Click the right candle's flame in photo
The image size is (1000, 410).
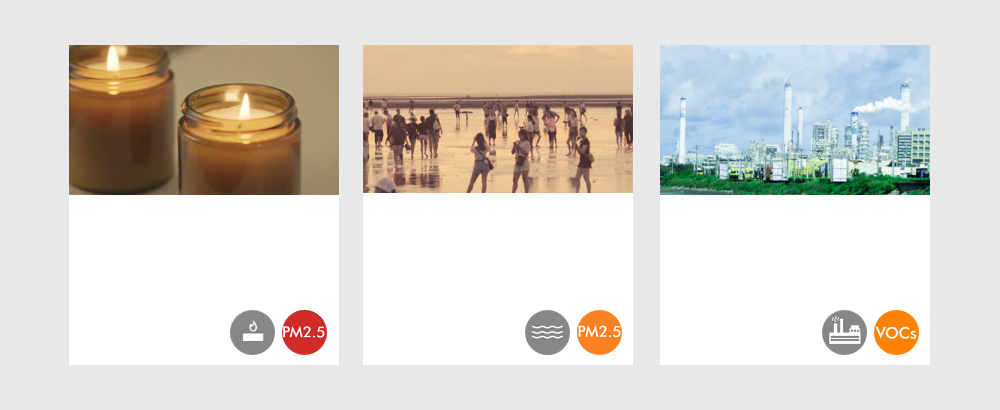[244, 106]
